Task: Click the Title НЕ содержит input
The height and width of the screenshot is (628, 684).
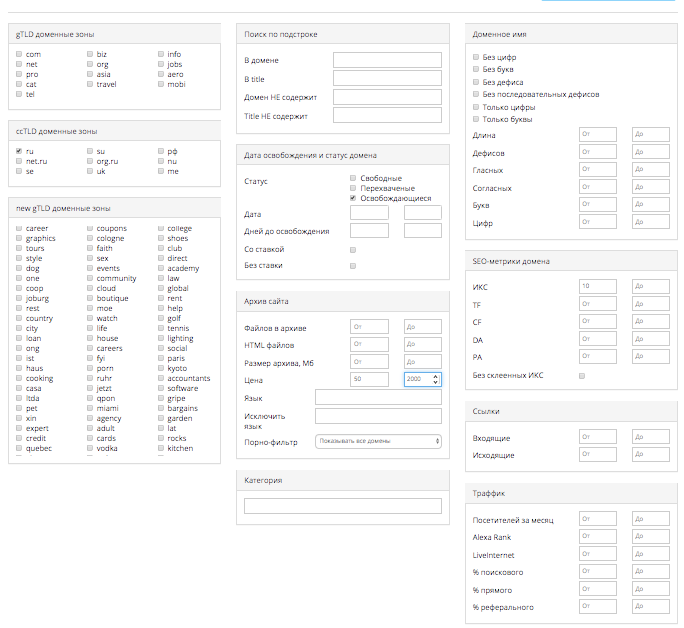Action: [386, 116]
